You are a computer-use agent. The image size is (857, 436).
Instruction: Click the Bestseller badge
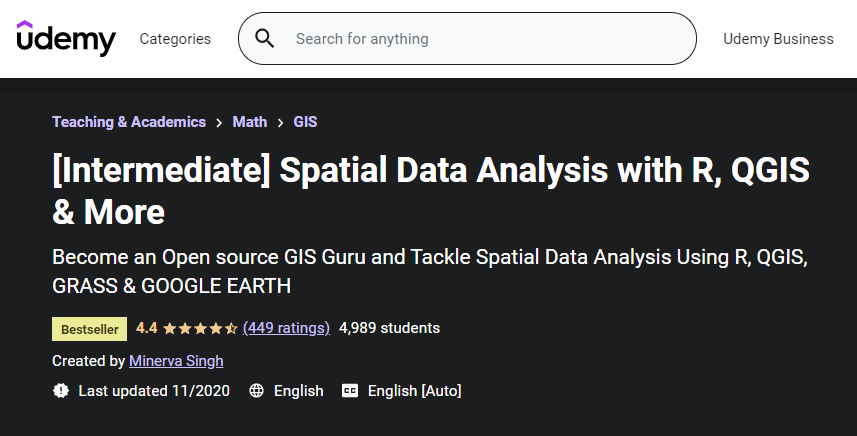pos(90,329)
